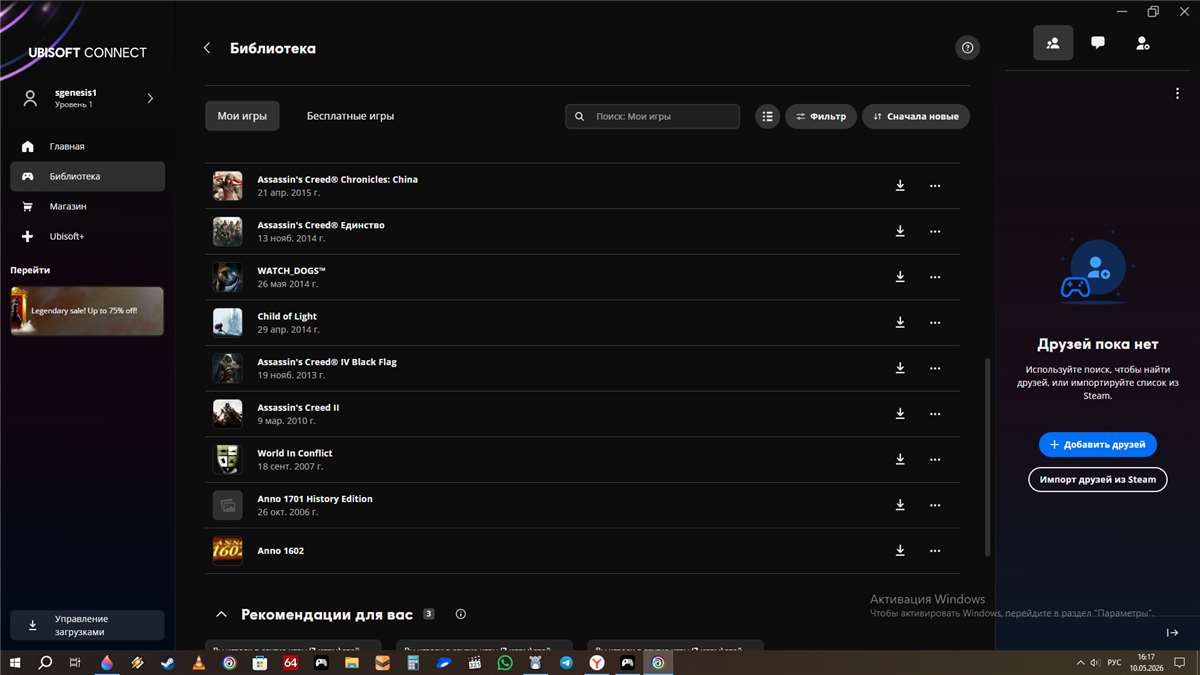Screen dimensions: 1200x675
Task: Download WATCH_DOGS game
Action: 900,277
